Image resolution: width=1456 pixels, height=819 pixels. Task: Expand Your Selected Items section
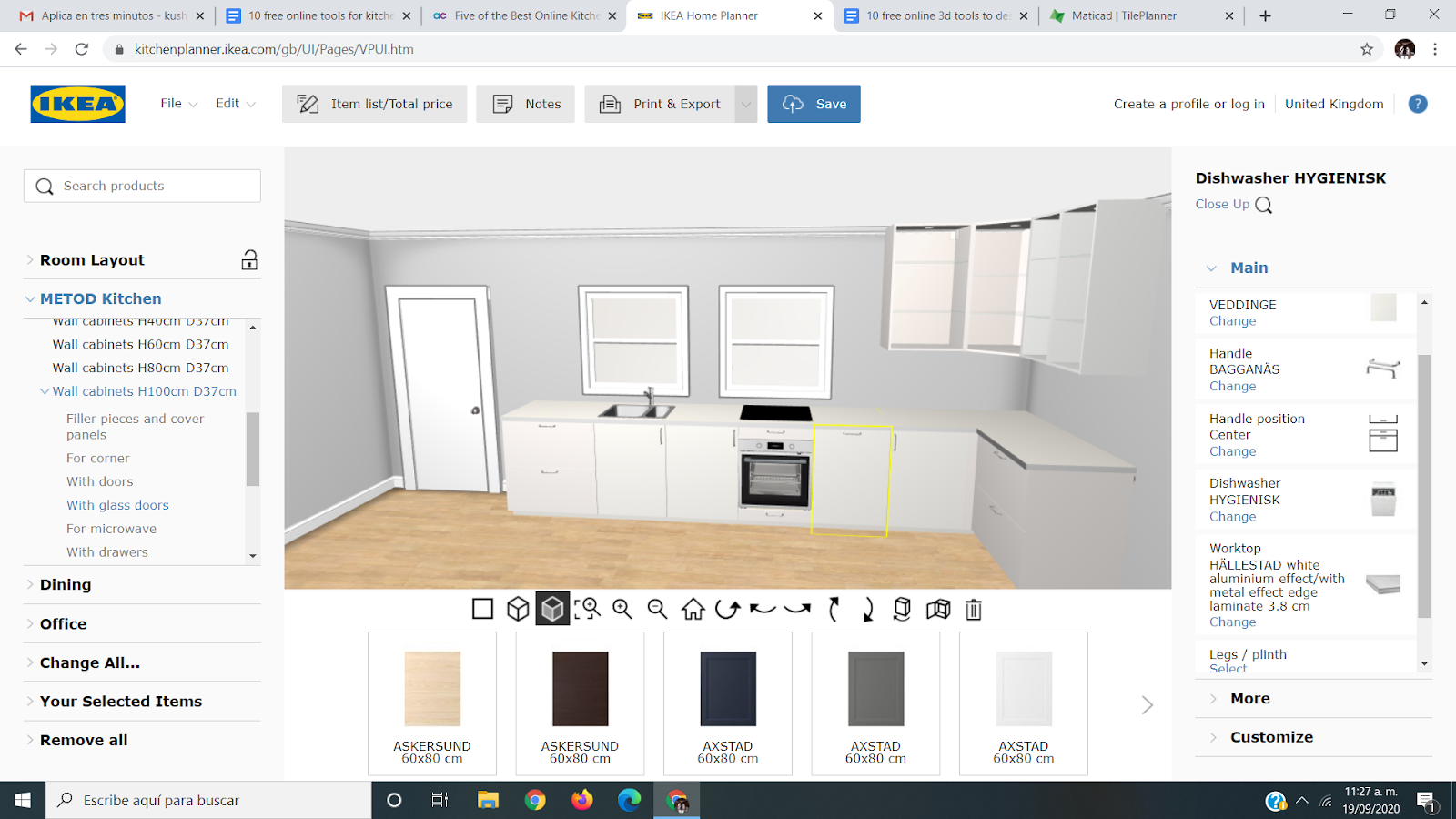[x=120, y=701]
